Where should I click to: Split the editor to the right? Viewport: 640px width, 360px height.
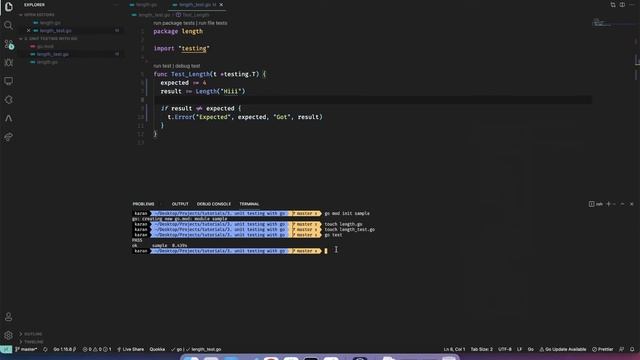pos(622,4)
